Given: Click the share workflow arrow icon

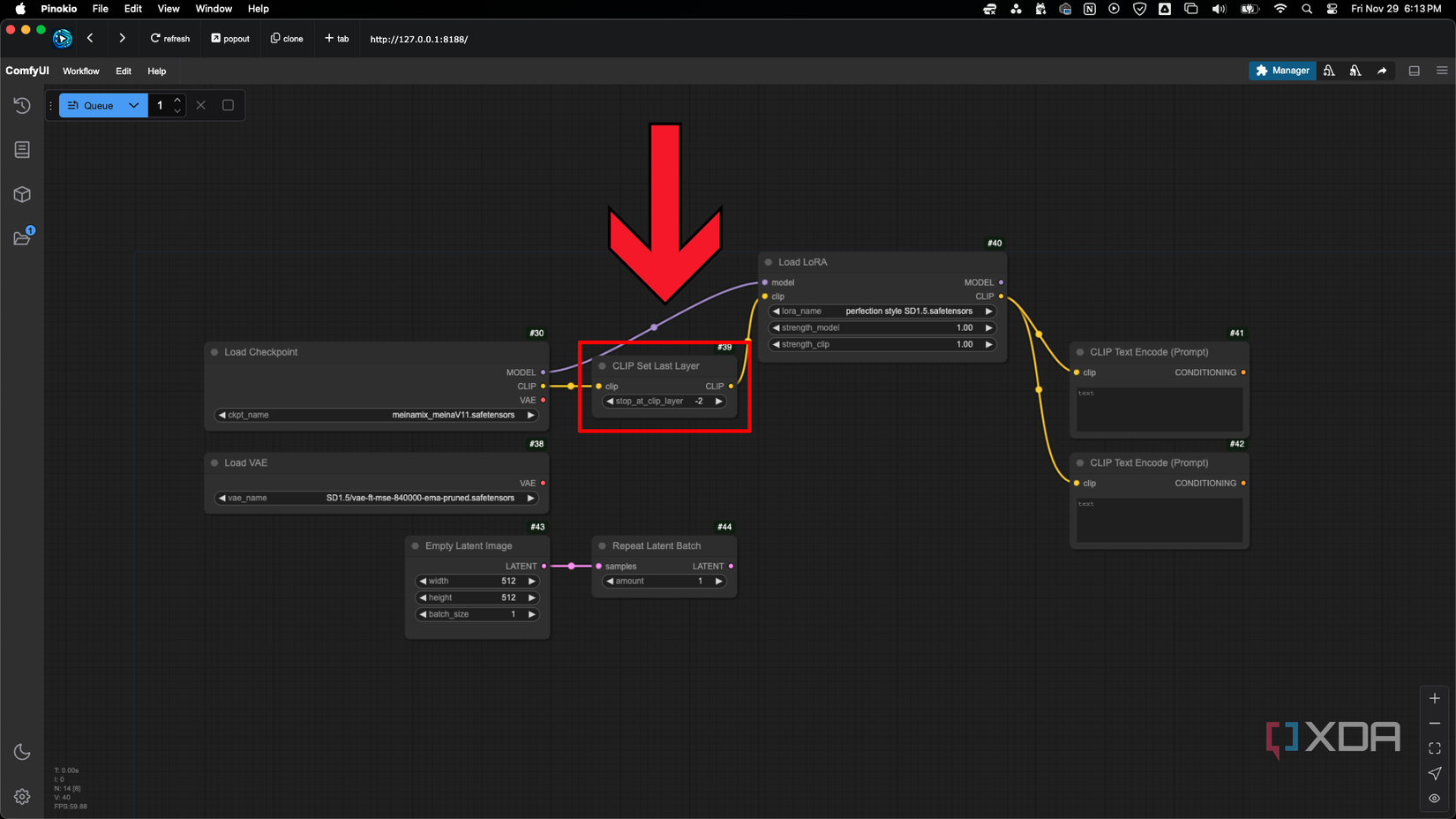Looking at the screenshot, I should pyautogui.click(x=1382, y=71).
